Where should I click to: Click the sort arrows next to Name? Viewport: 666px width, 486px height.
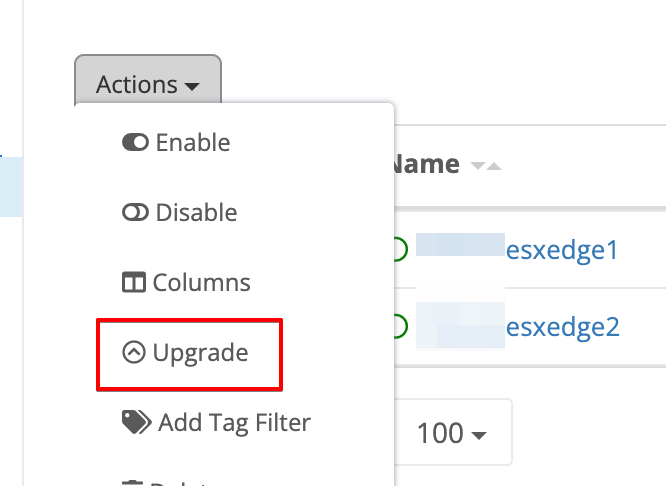485,165
